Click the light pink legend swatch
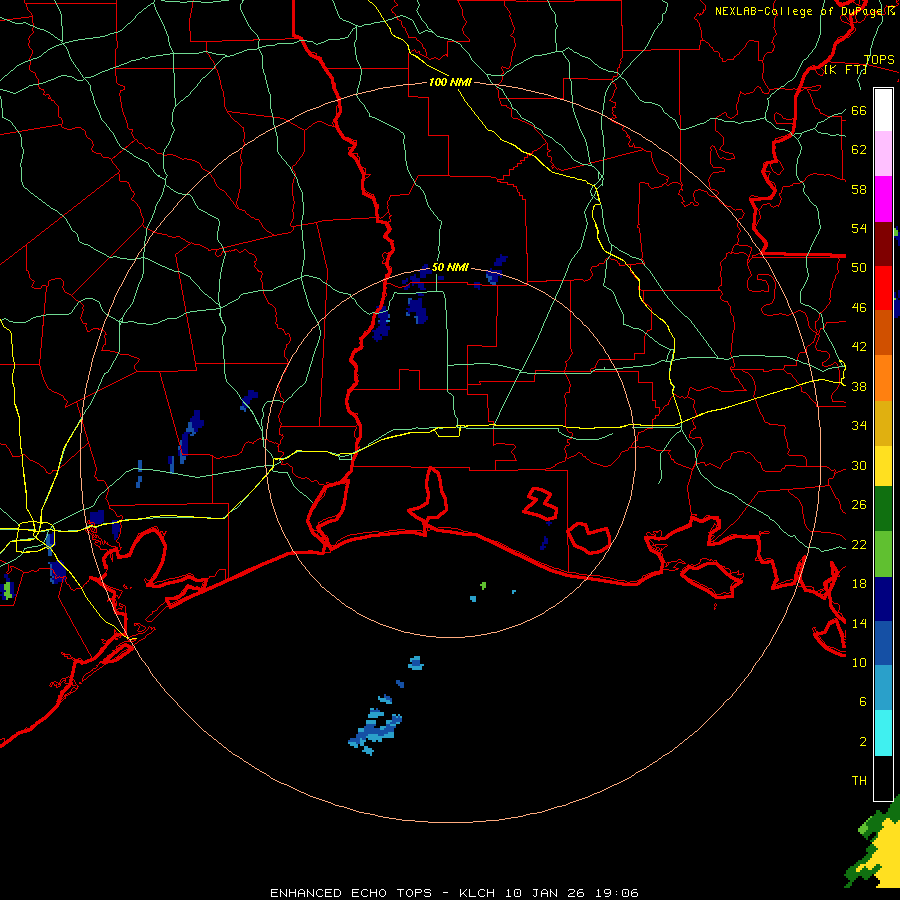 pyautogui.click(x=883, y=153)
